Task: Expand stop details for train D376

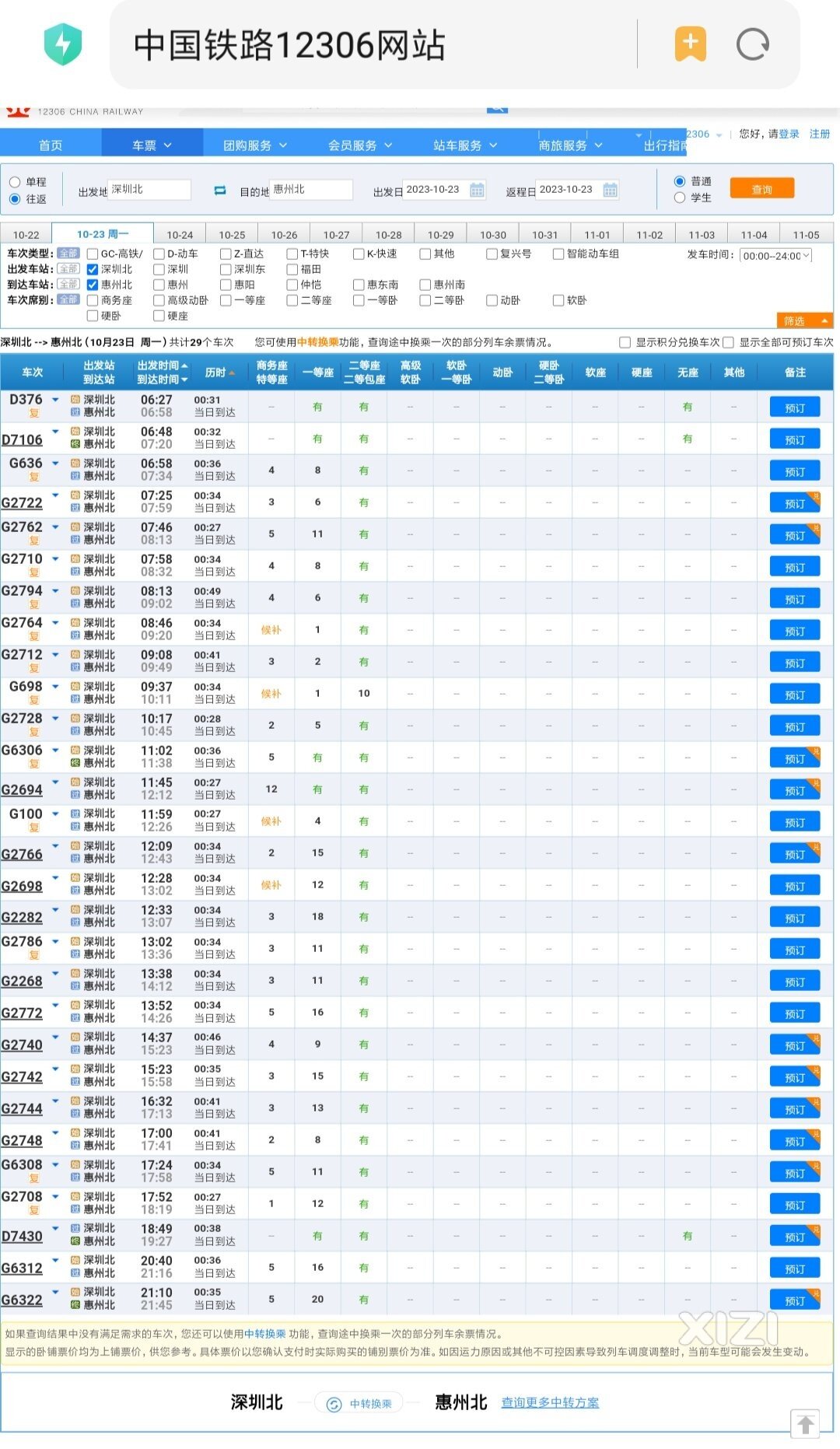Action: click(x=55, y=399)
